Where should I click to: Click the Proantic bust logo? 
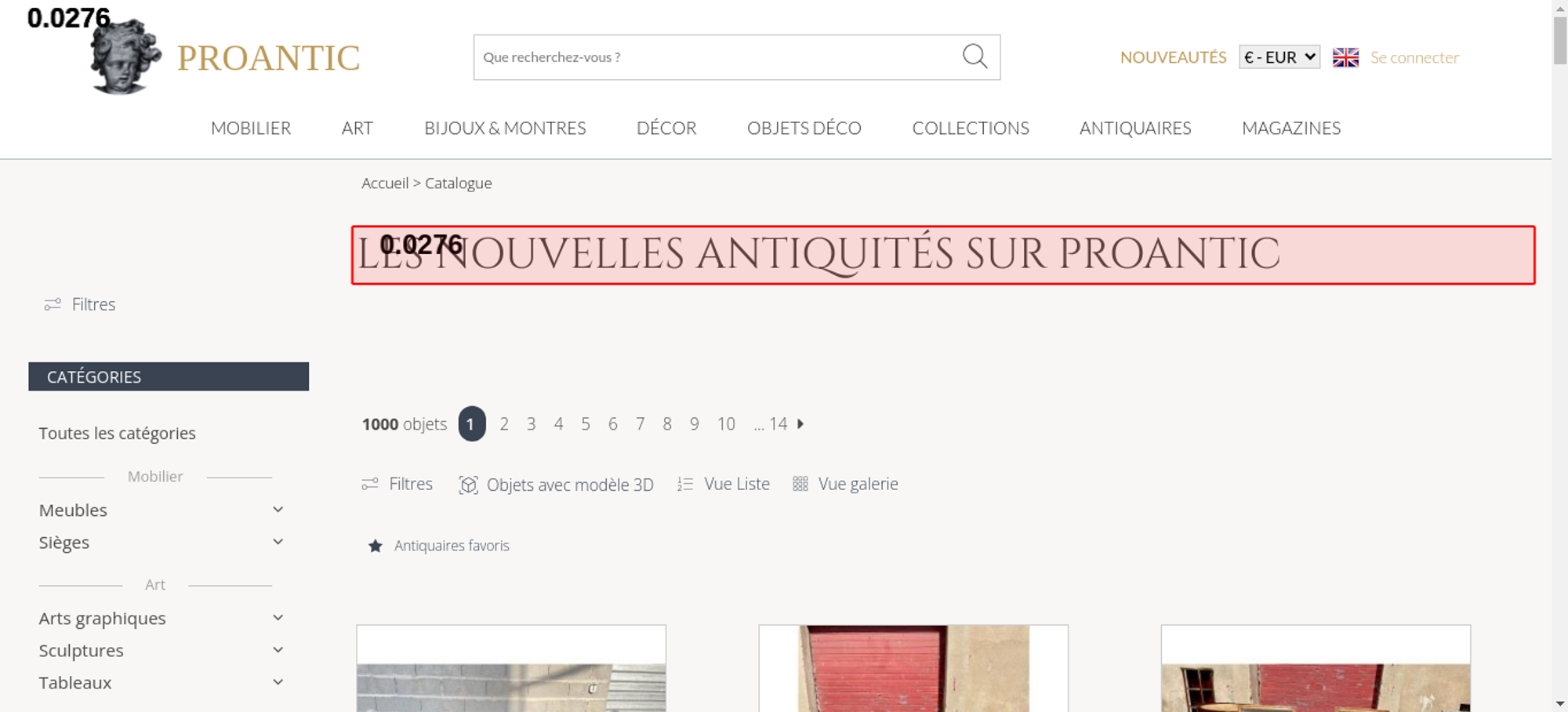[x=125, y=56]
